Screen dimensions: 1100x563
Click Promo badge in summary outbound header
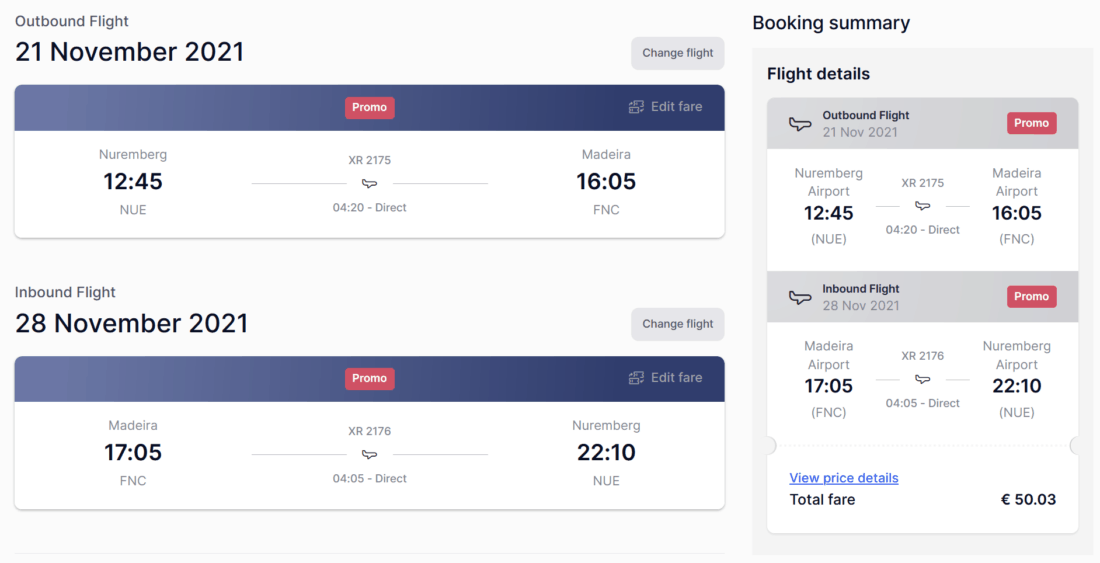[1031, 124]
